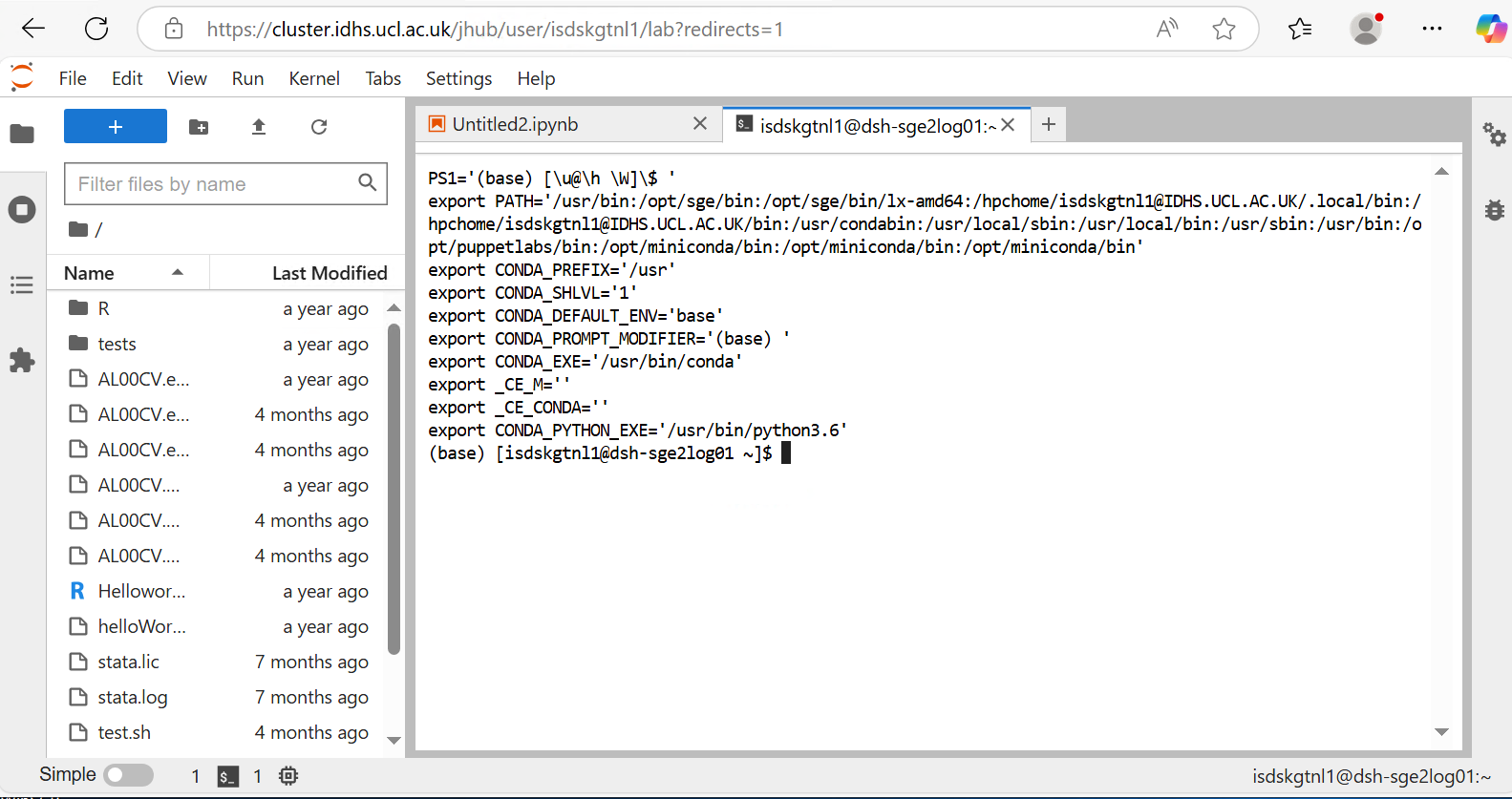Click file list scroll up arrow
This screenshot has height=799, width=1512.
(394, 307)
